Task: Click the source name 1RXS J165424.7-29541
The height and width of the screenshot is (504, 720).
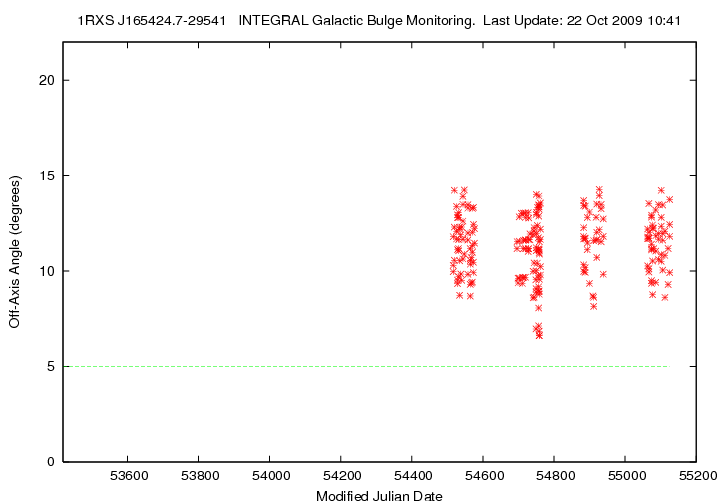Action: [x=152, y=21]
